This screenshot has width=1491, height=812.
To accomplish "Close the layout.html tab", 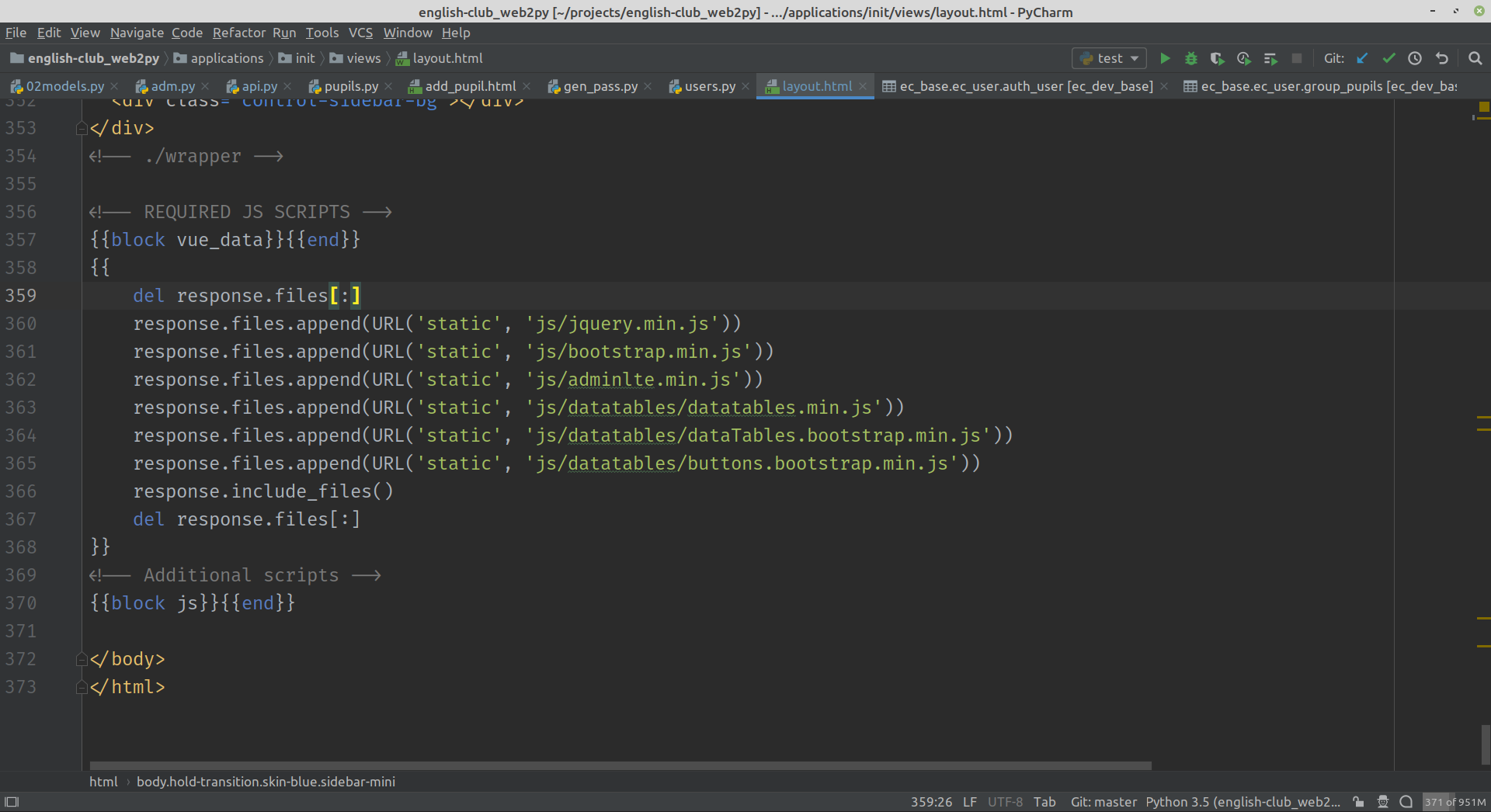I will click(863, 86).
